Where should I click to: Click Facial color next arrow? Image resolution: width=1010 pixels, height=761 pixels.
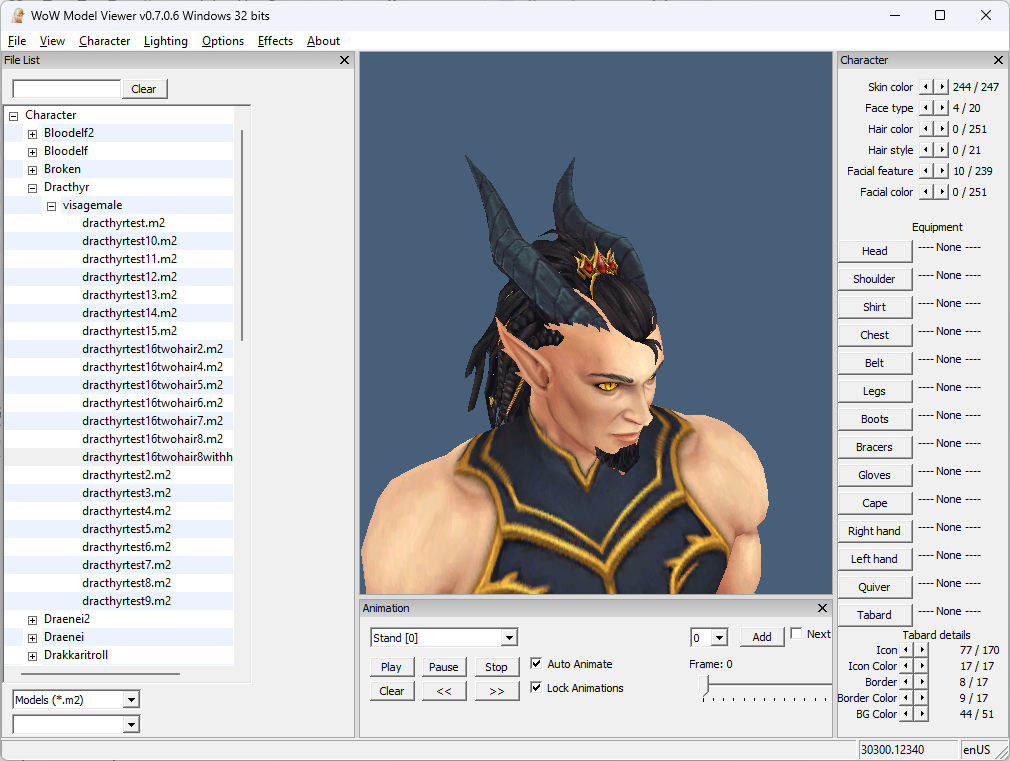(x=941, y=191)
